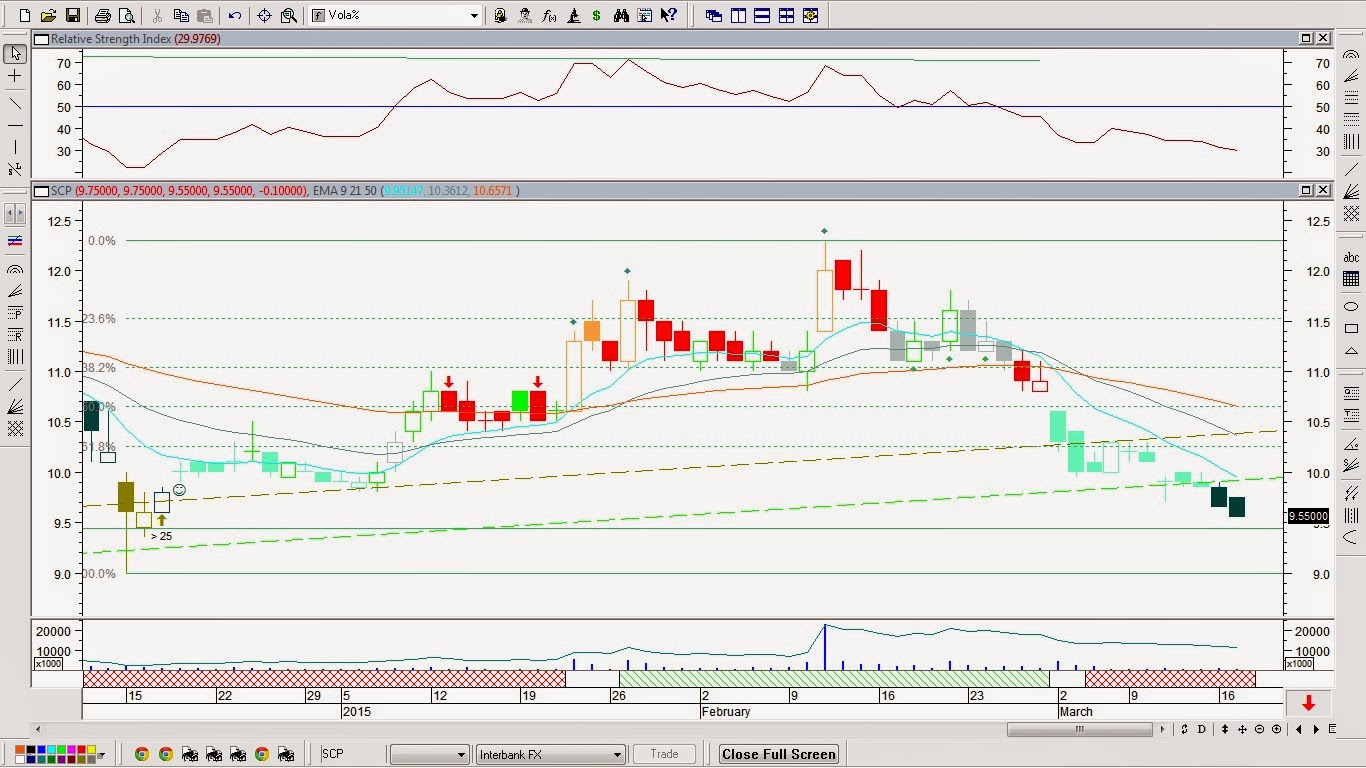The image size is (1366, 768).
Task: Tile windows in four-pane grid icon
Action: (786, 15)
